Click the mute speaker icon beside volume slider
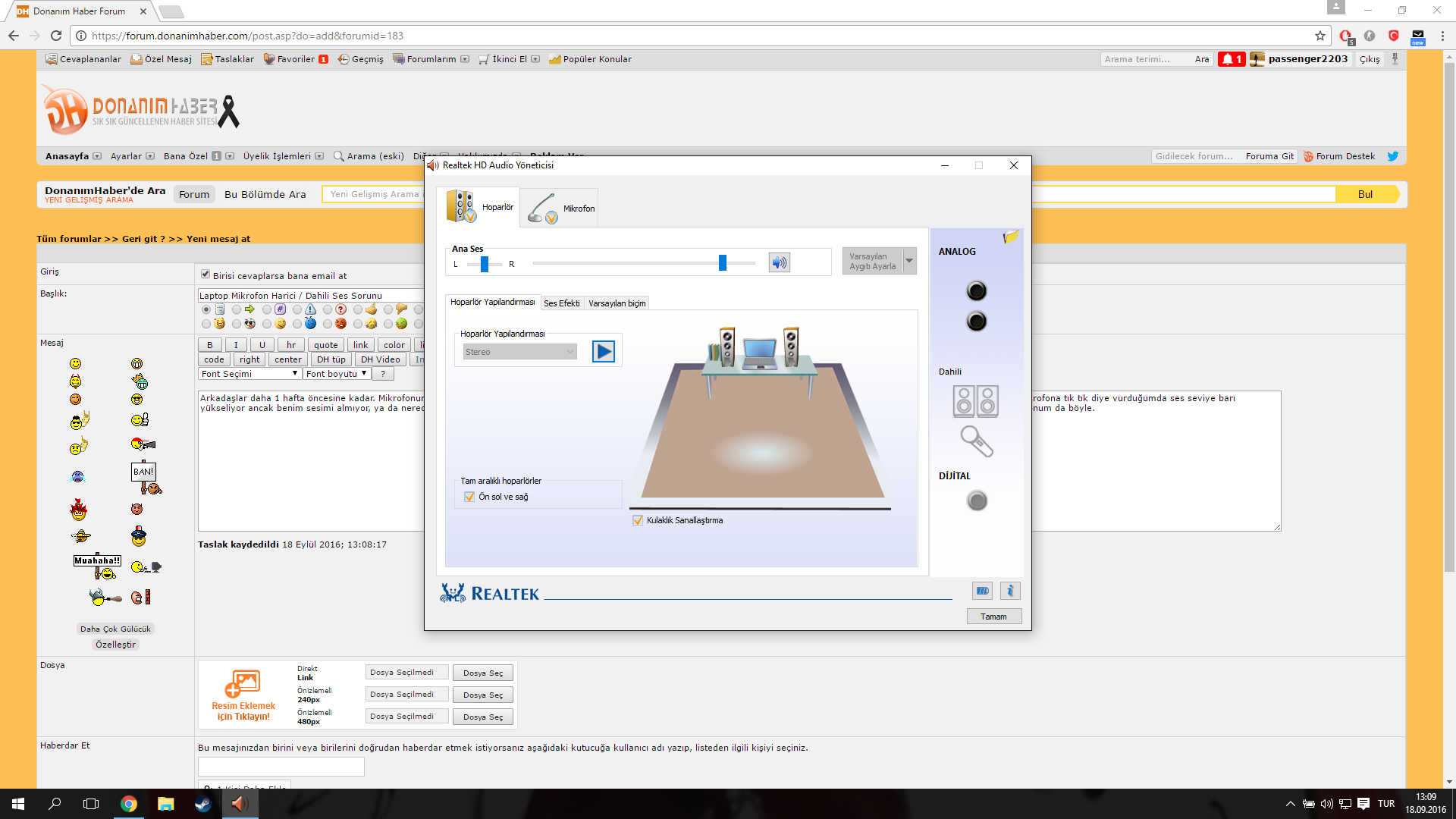This screenshot has width=1456, height=819. (779, 263)
